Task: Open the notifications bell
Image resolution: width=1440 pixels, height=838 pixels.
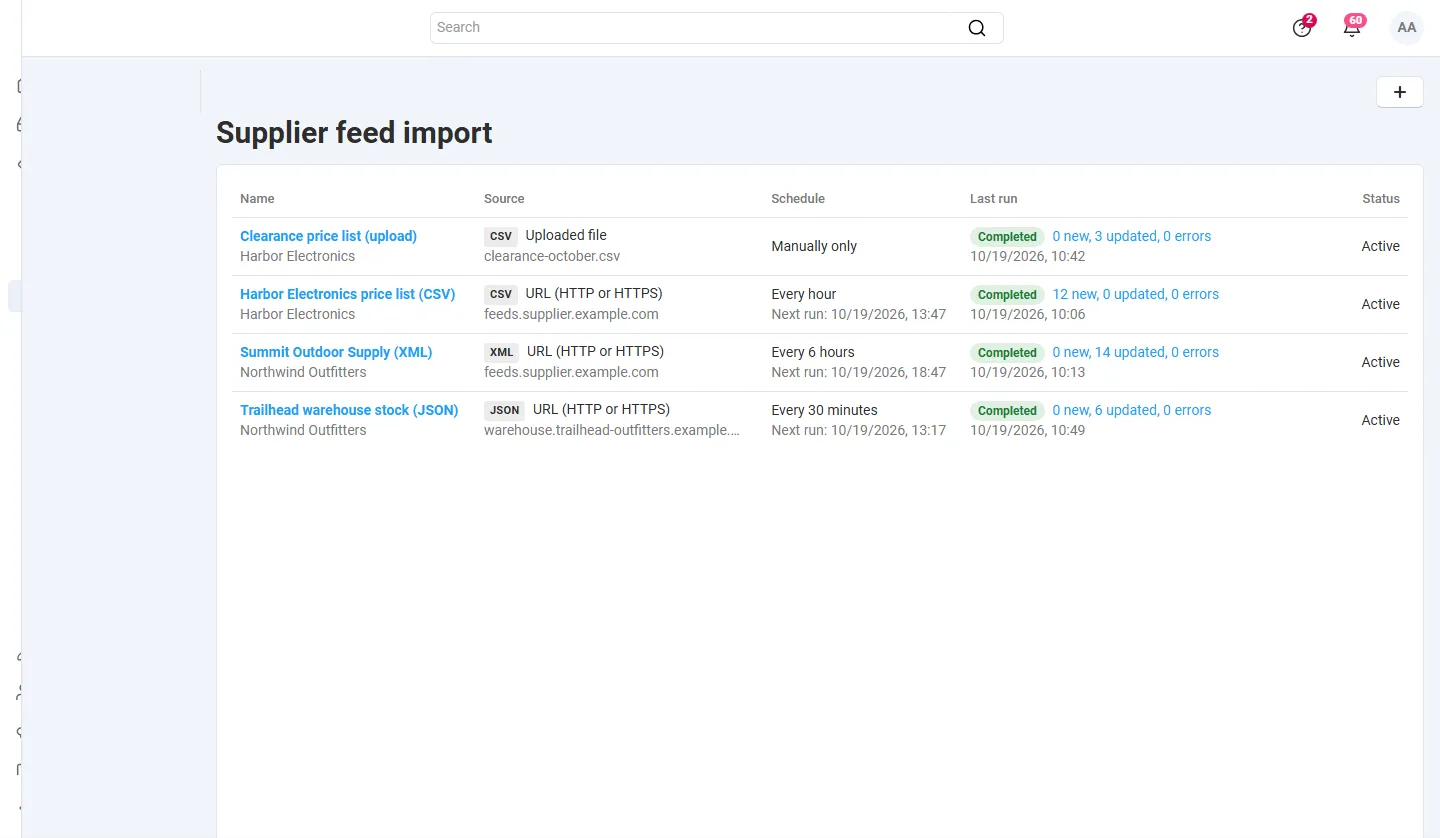Action: point(1352,28)
